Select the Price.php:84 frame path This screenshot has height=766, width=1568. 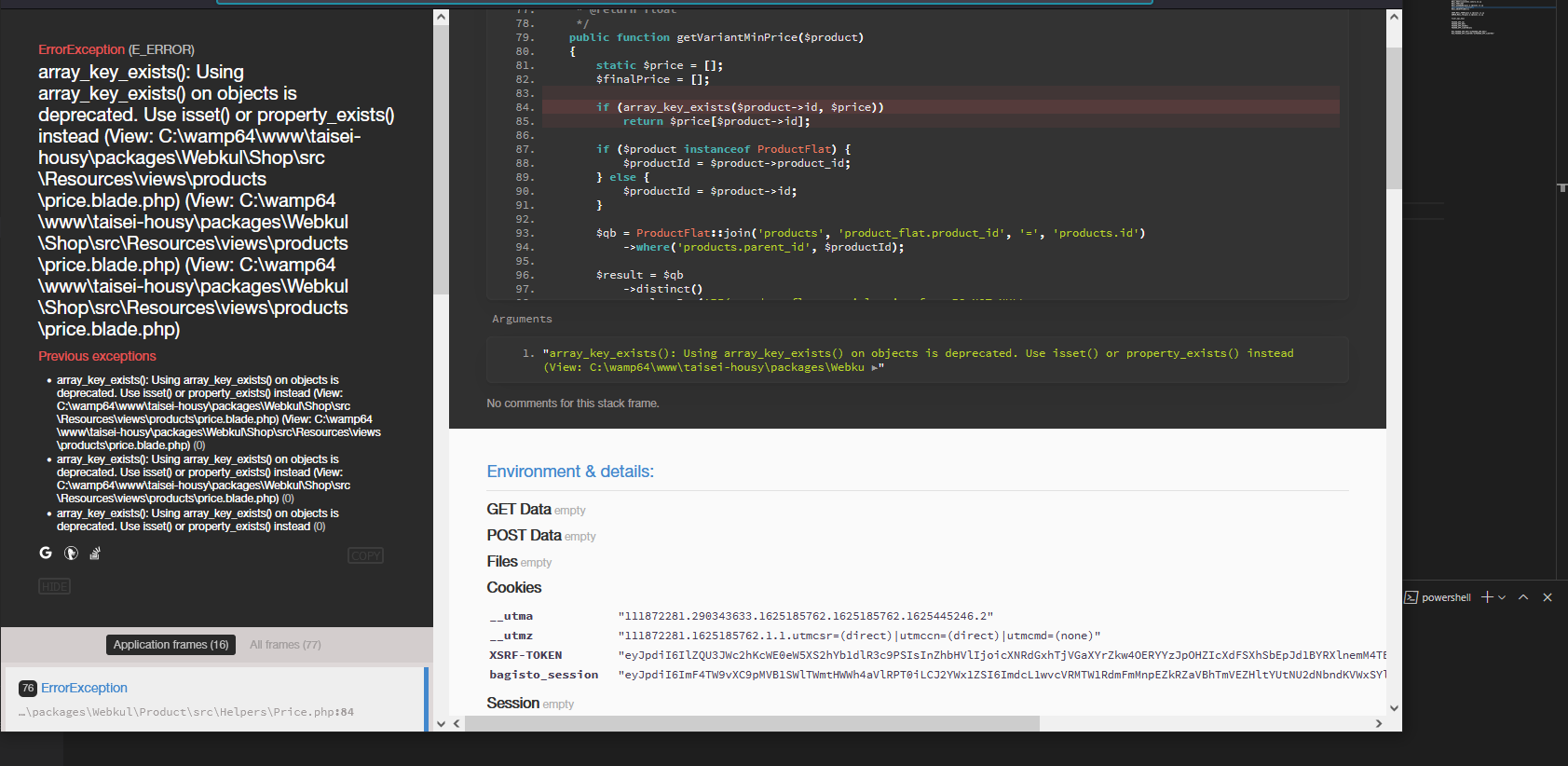(x=186, y=712)
